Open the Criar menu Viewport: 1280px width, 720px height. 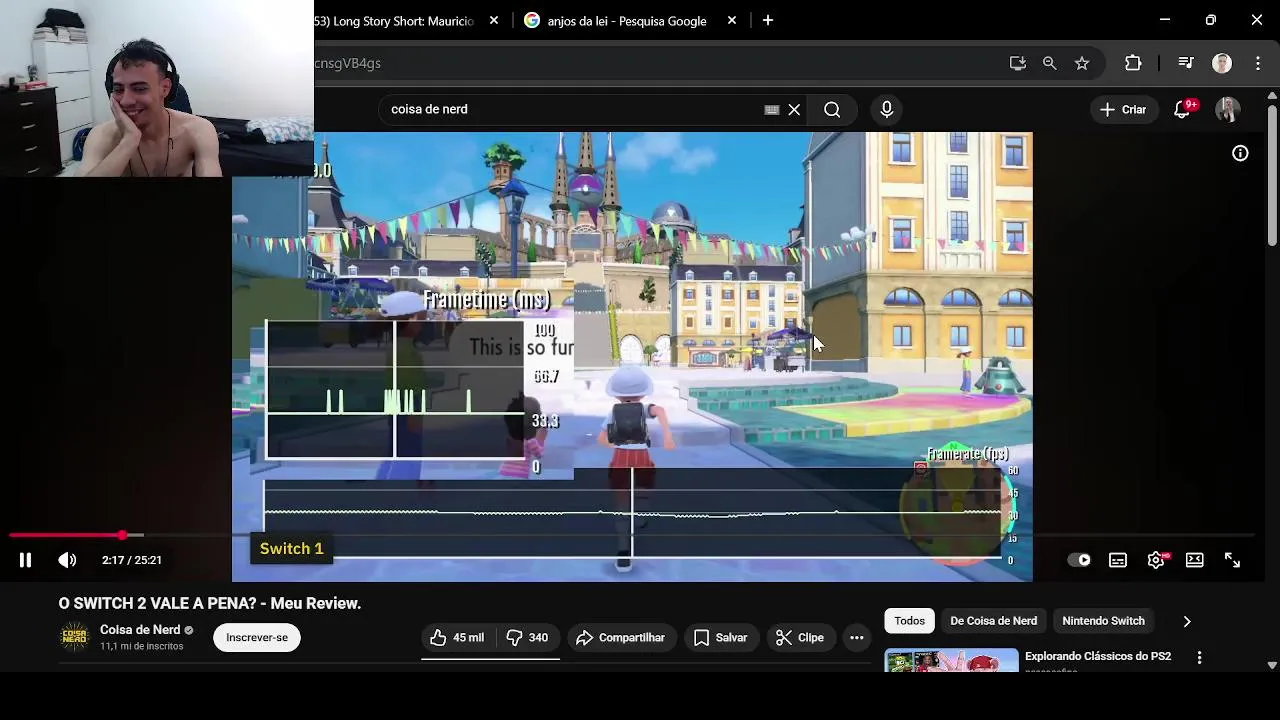point(1123,109)
